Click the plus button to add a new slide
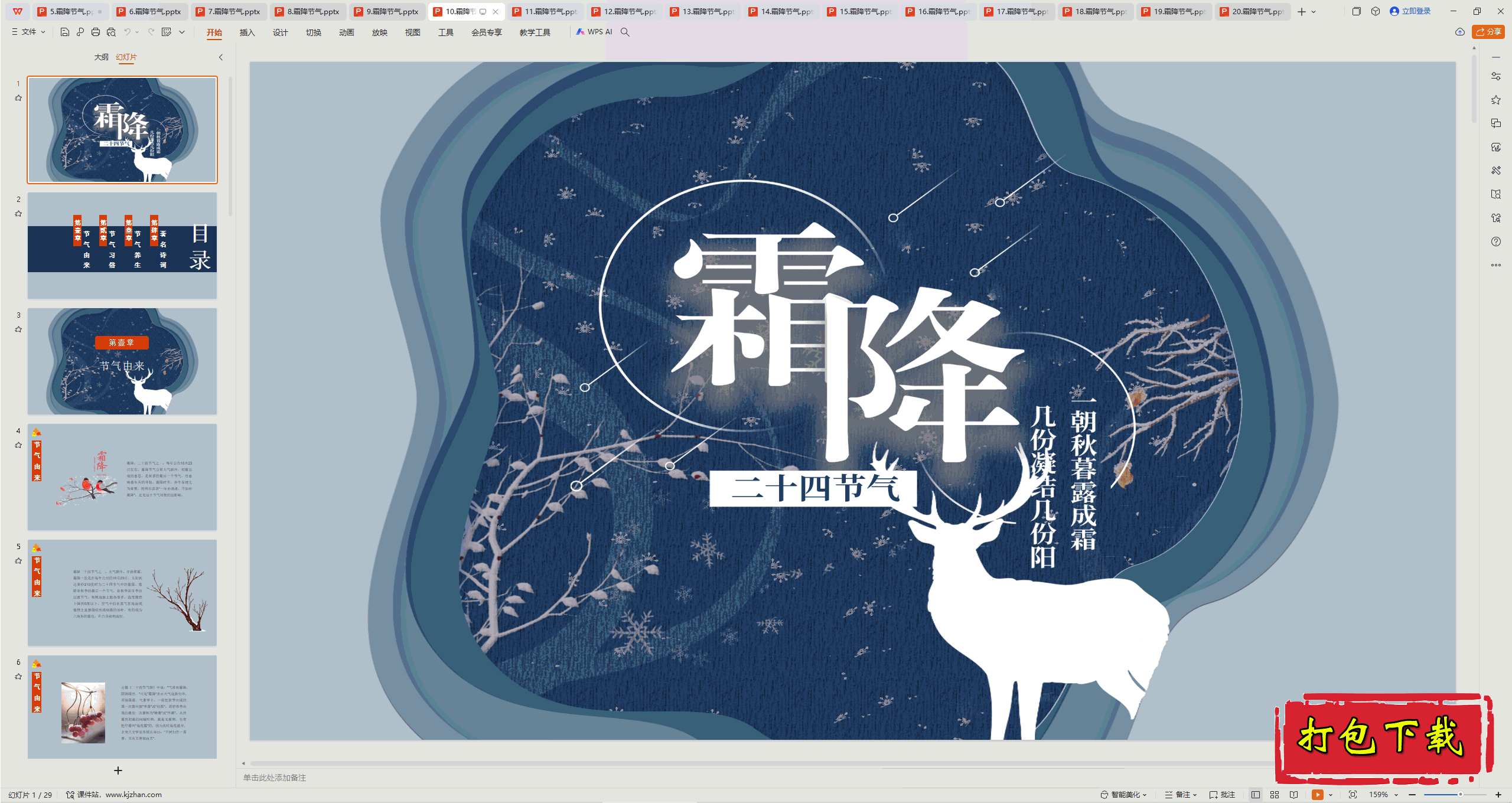Screen dimensions: 1512x803 [118, 771]
